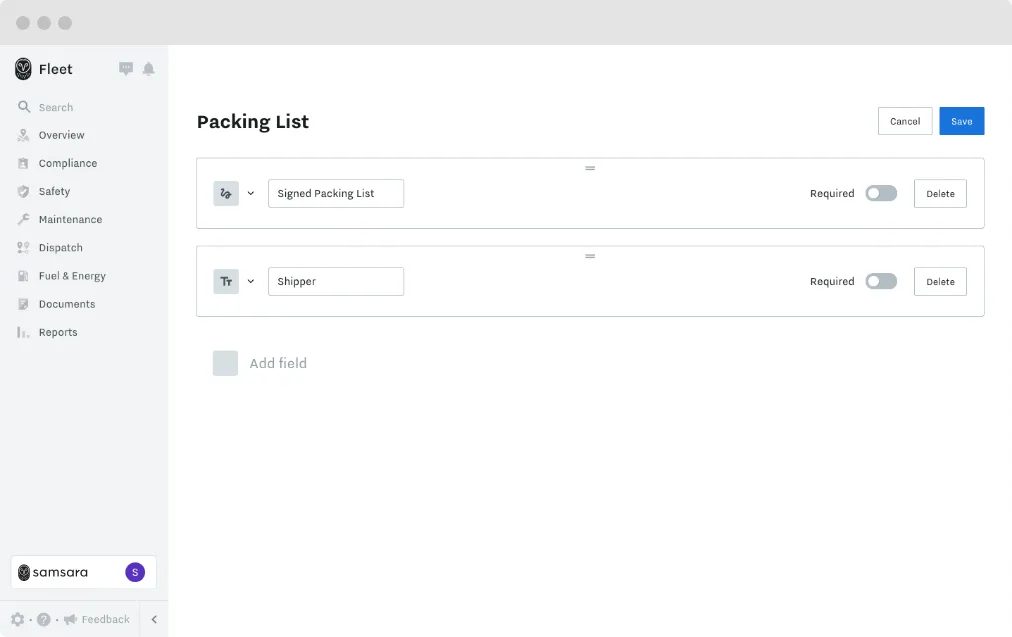Delete the Signed Packing List field

pyautogui.click(x=940, y=194)
